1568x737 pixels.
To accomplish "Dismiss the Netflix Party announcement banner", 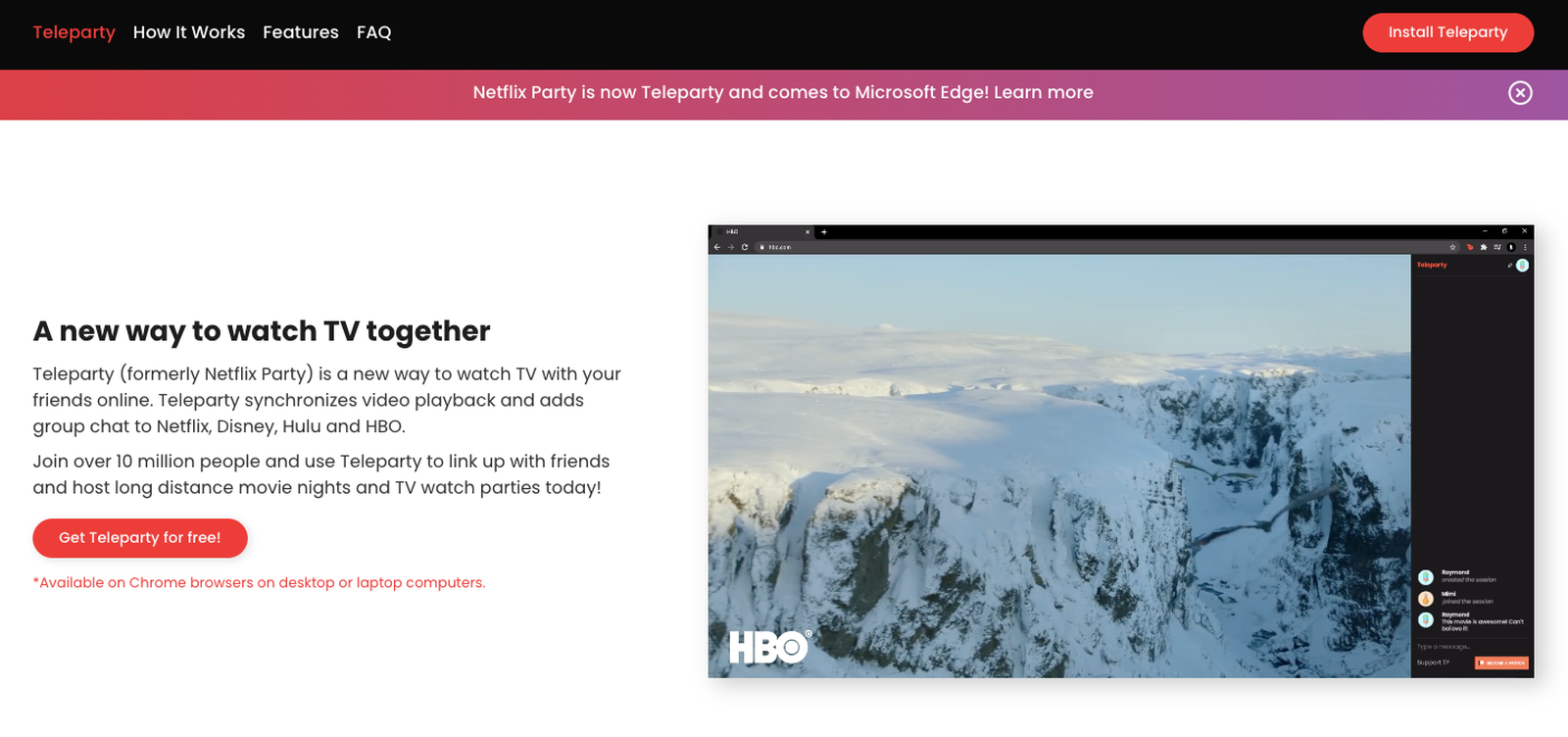I will pos(1520,93).
